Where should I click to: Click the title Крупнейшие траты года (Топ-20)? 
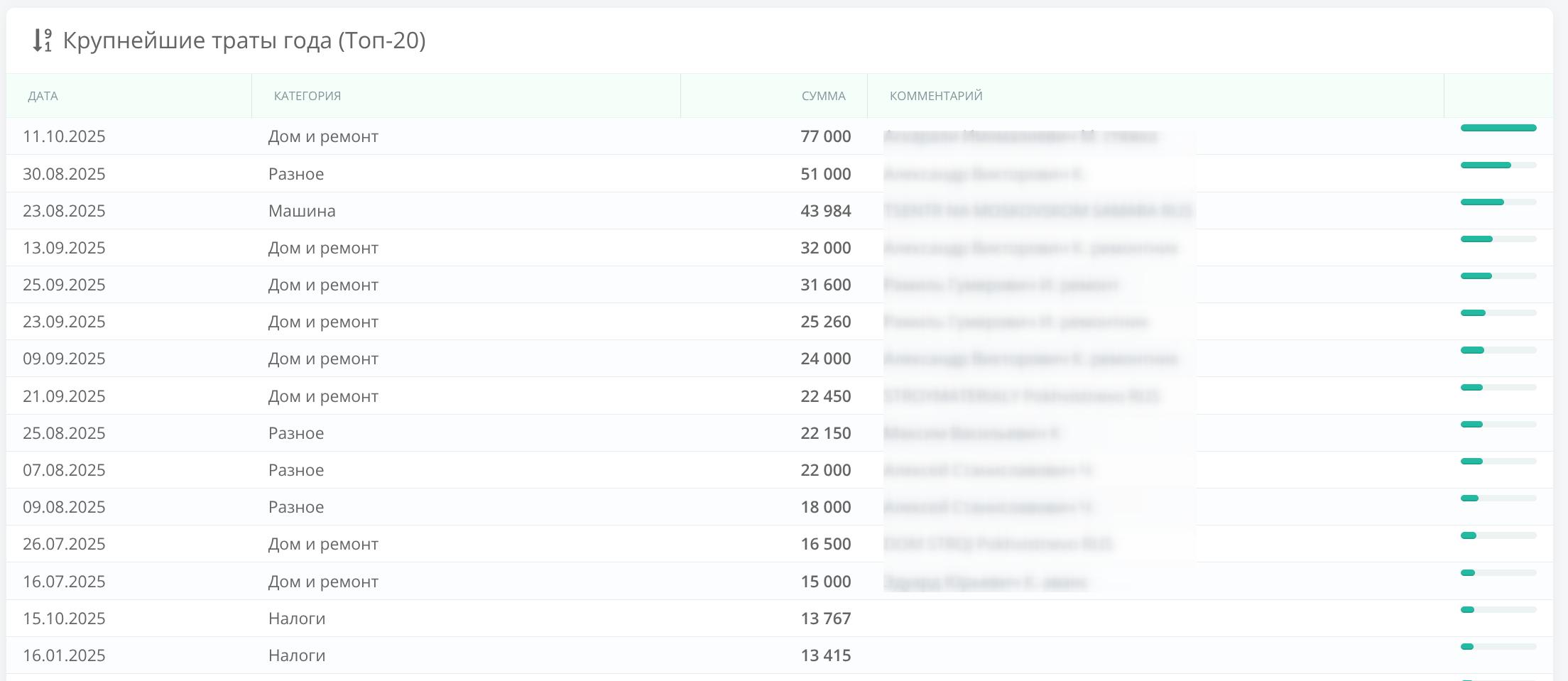pos(244,40)
